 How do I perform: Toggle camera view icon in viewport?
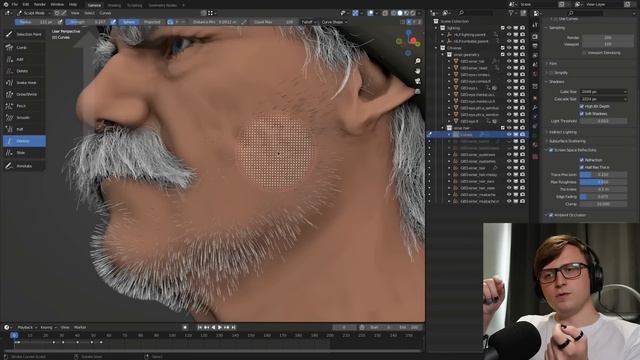pos(418,81)
